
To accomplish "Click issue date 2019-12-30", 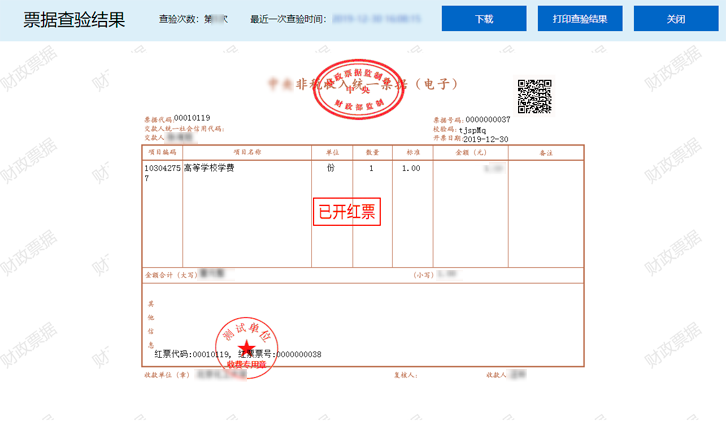I will point(486,139).
